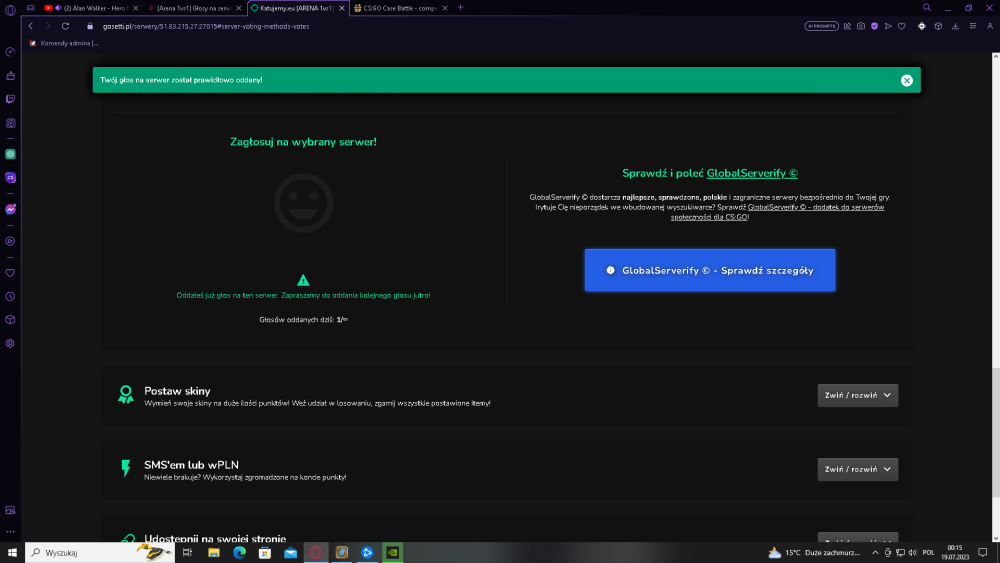
Task: Open the sidebar three-dots more options
Action: click(10, 531)
